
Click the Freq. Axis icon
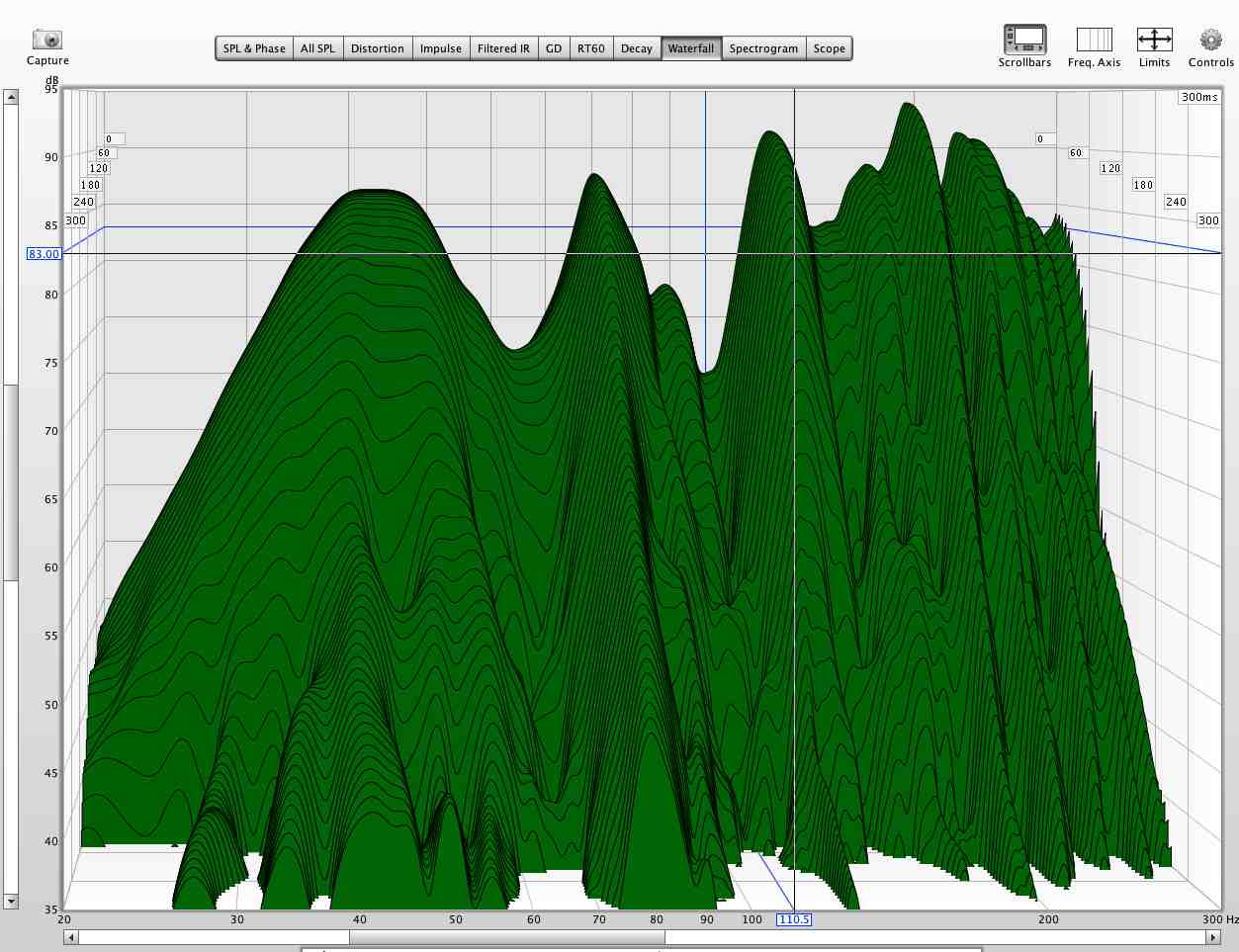pos(1094,40)
